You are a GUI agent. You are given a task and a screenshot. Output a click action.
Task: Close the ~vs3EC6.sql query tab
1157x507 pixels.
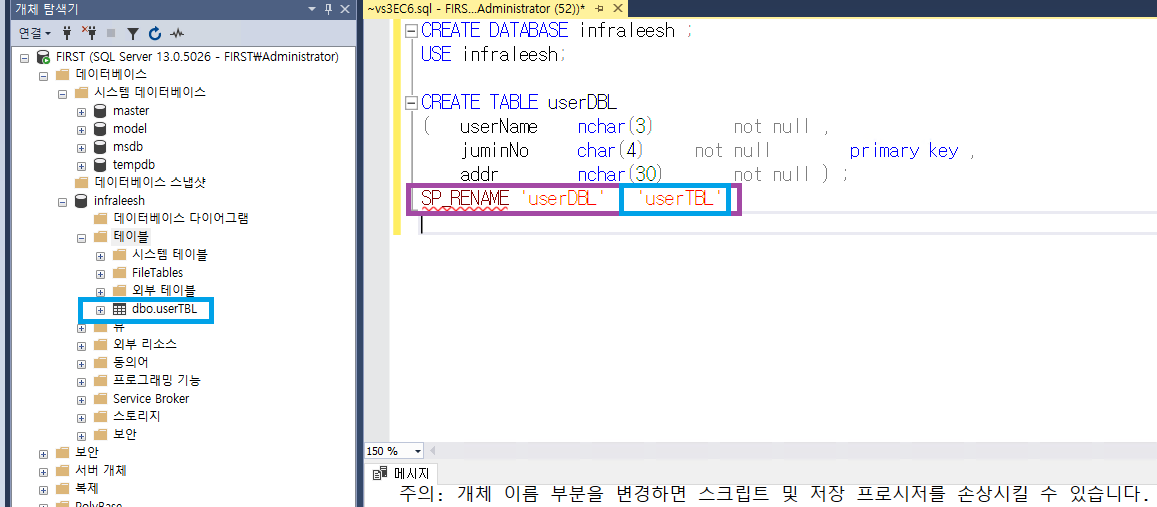click(x=618, y=9)
